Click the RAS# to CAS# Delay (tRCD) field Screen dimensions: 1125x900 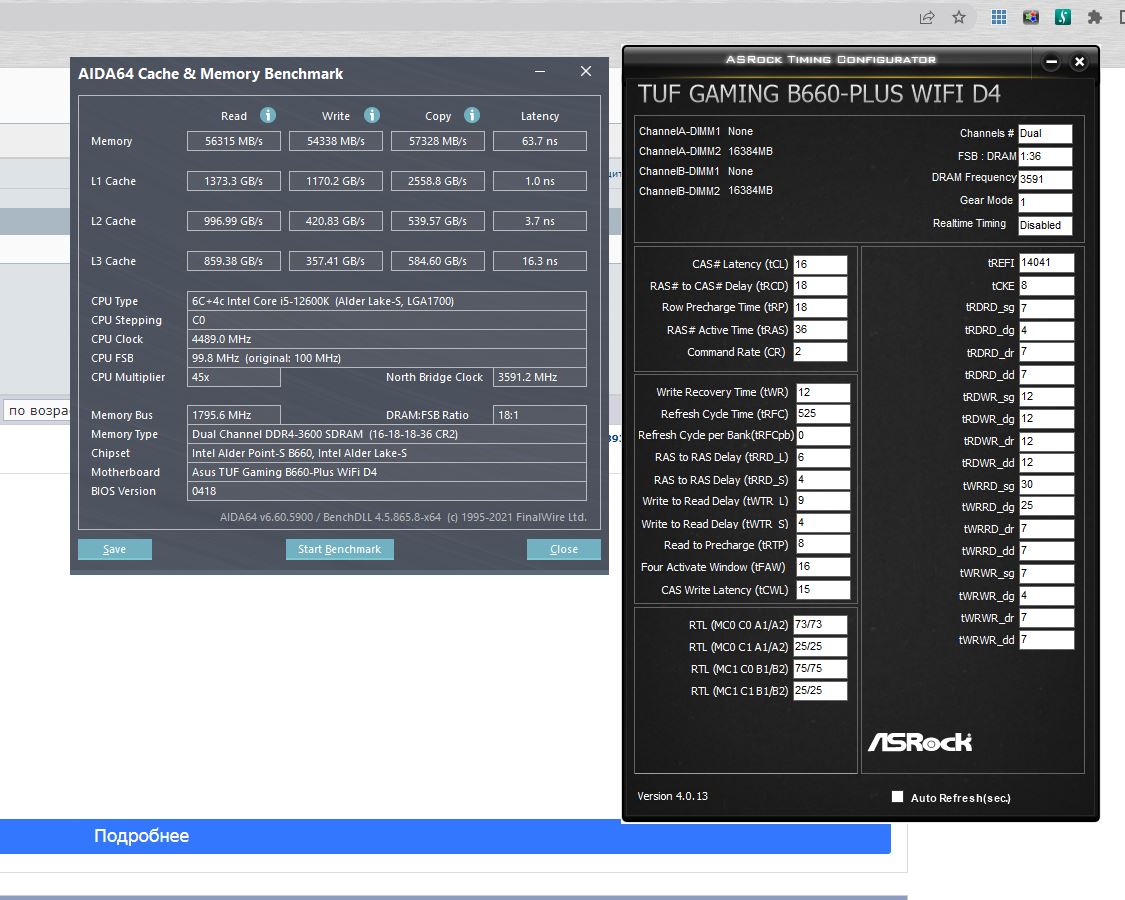point(820,286)
